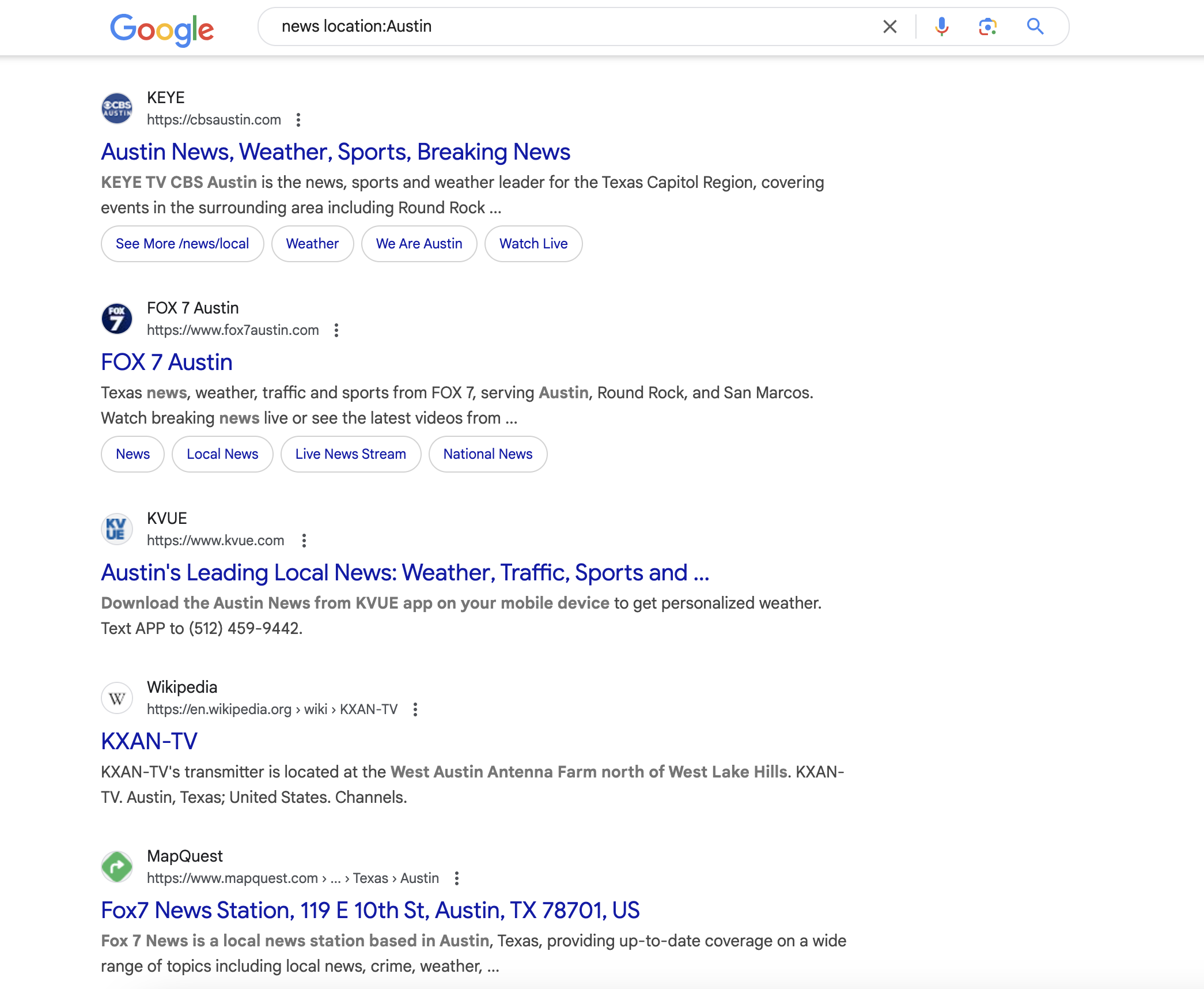Image resolution: width=1204 pixels, height=989 pixels.
Task: Click the KVUE site name
Action: pos(167,519)
